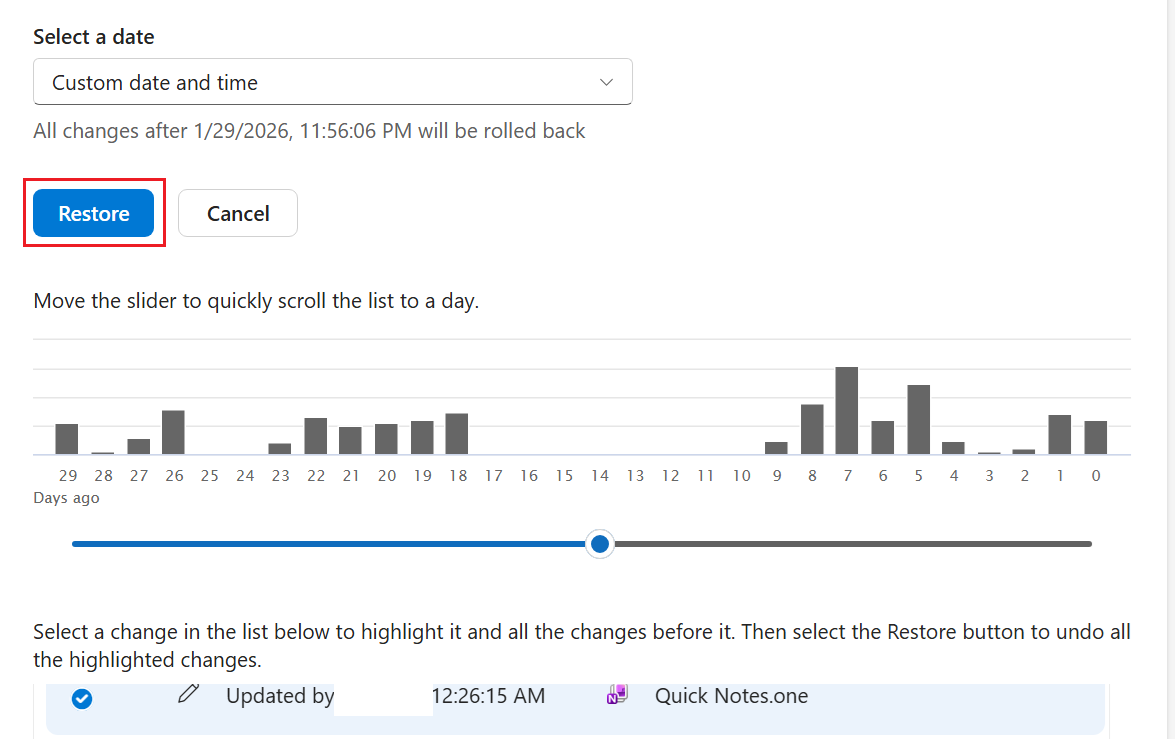Image resolution: width=1175 pixels, height=739 pixels.
Task: Click the histogram bar for 1 day ago
Action: click(x=1060, y=435)
